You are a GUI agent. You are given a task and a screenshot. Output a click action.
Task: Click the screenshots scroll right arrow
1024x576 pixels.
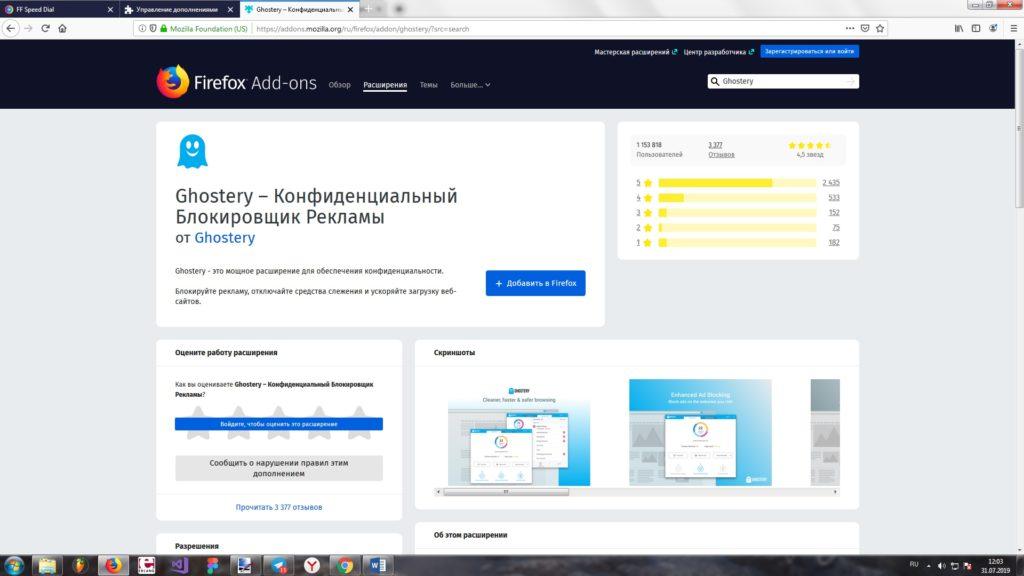coord(835,492)
